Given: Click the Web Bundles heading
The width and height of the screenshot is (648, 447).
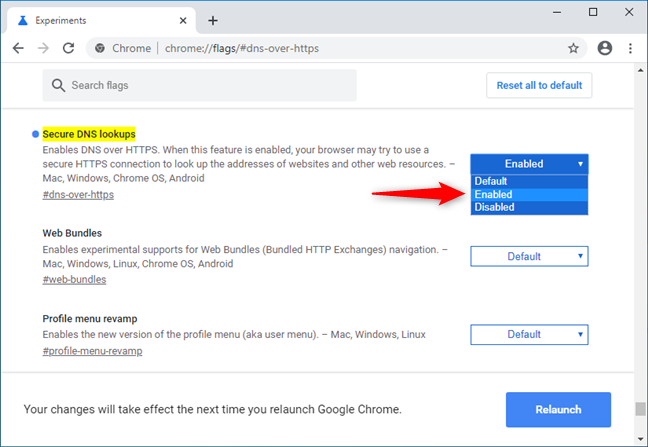Looking at the screenshot, I should [x=72, y=233].
